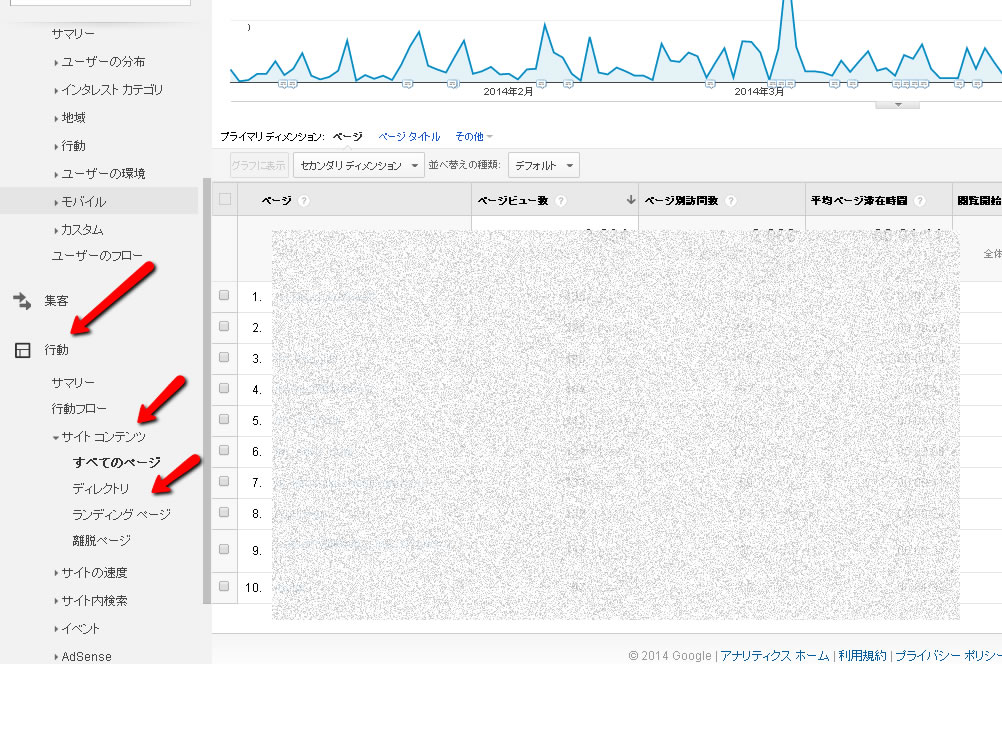The image size is (1002, 753).
Task: Click help icon beside ページ column header
Action: 304,201
